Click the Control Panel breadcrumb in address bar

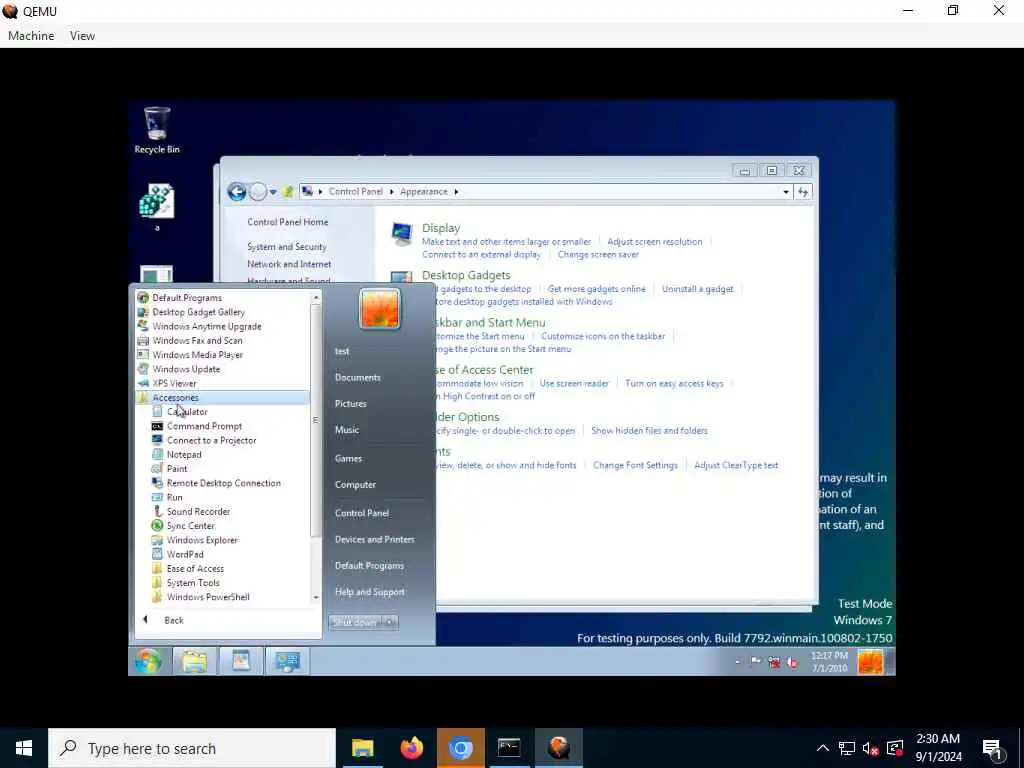356,191
